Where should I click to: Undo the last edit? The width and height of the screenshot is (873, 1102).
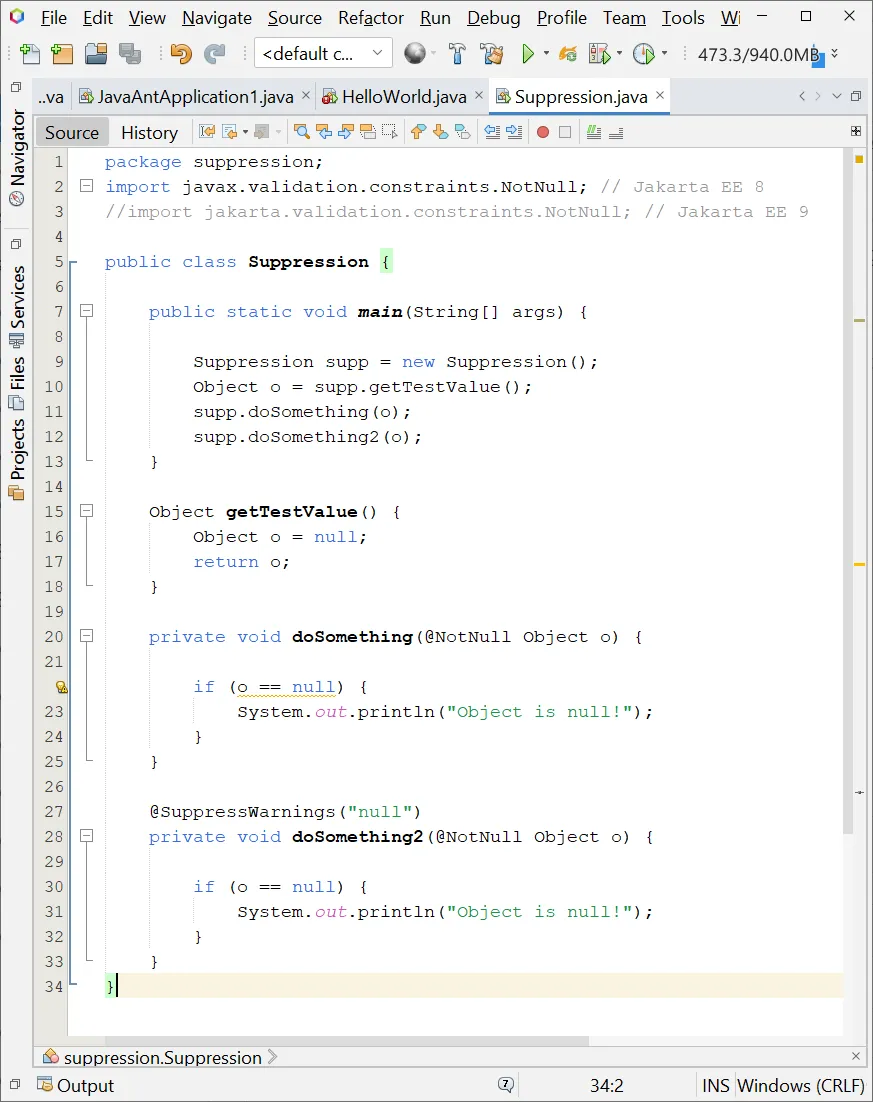(x=181, y=53)
